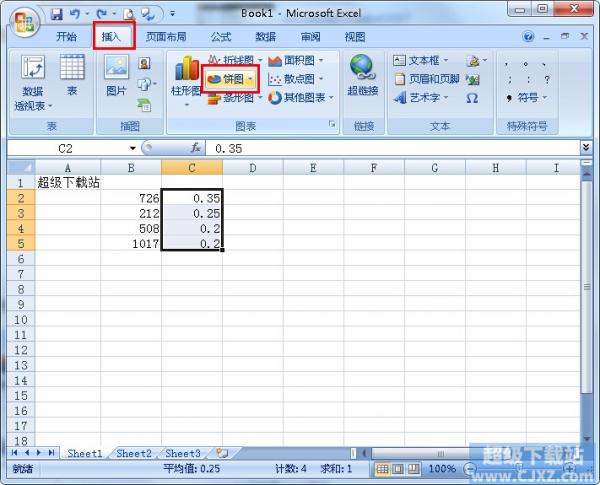
Task: Open the PivotTable (数据透视表) tool
Action: [x=33, y=82]
